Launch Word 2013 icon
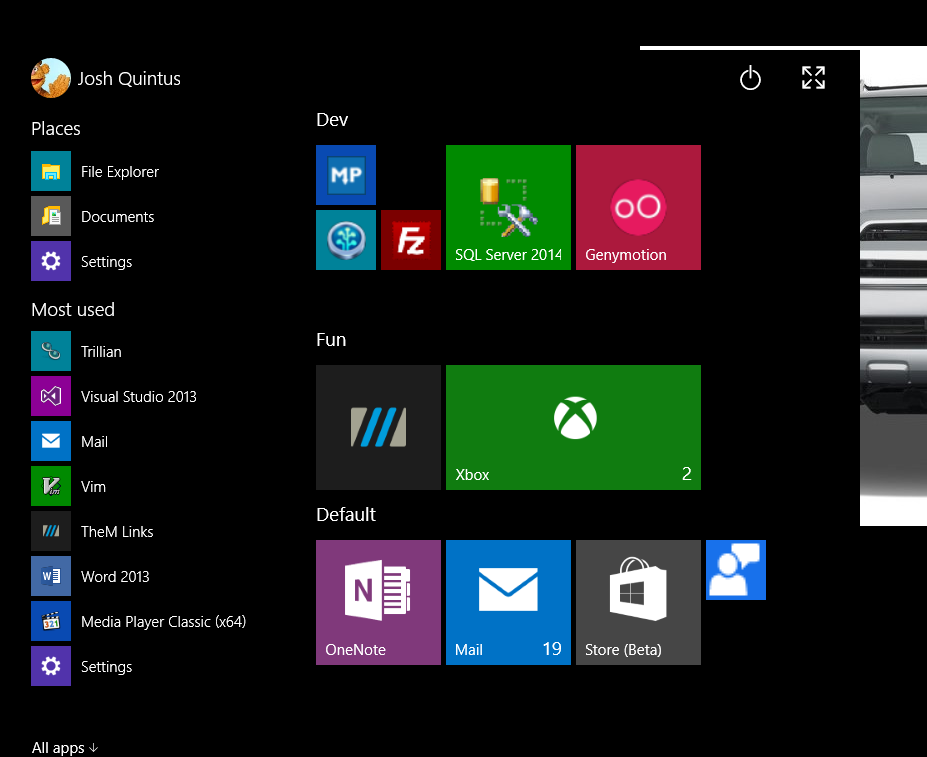 (x=51, y=576)
